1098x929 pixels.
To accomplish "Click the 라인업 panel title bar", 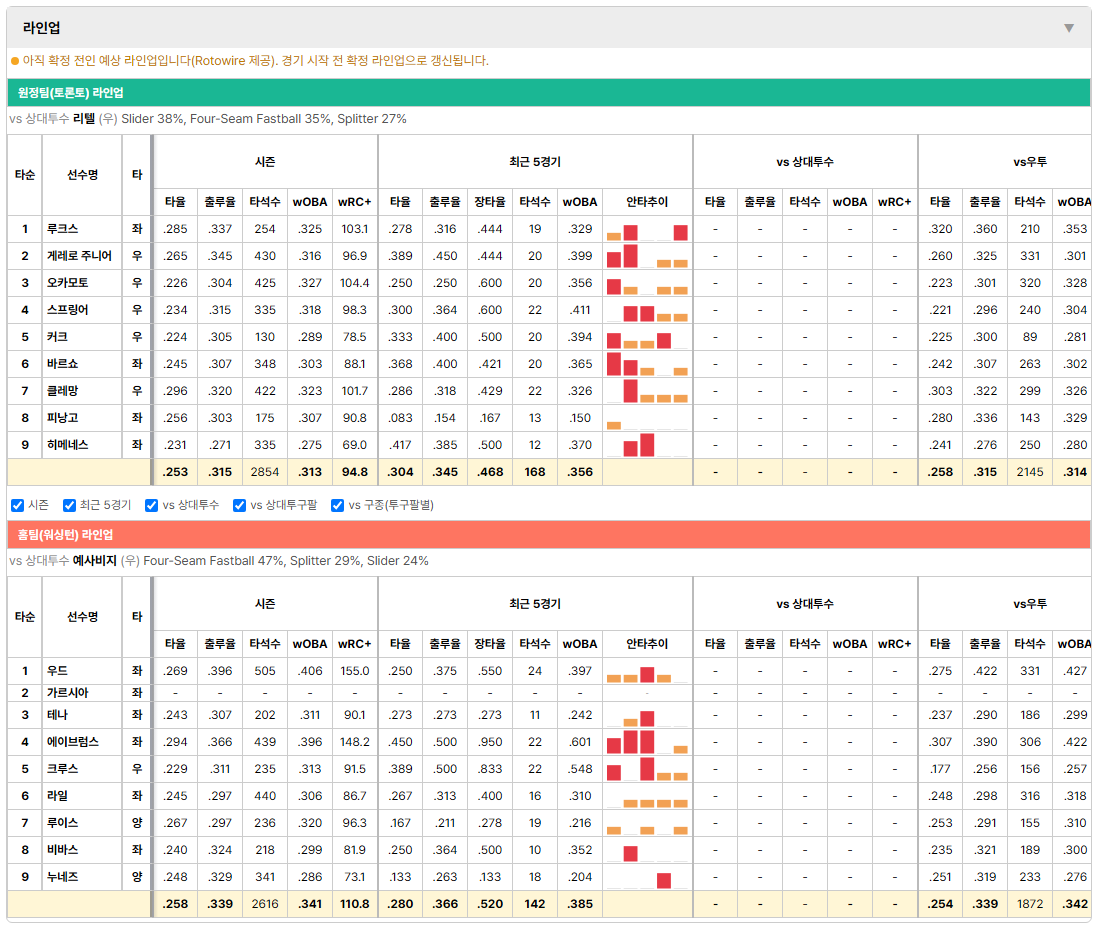I will 549,28.
